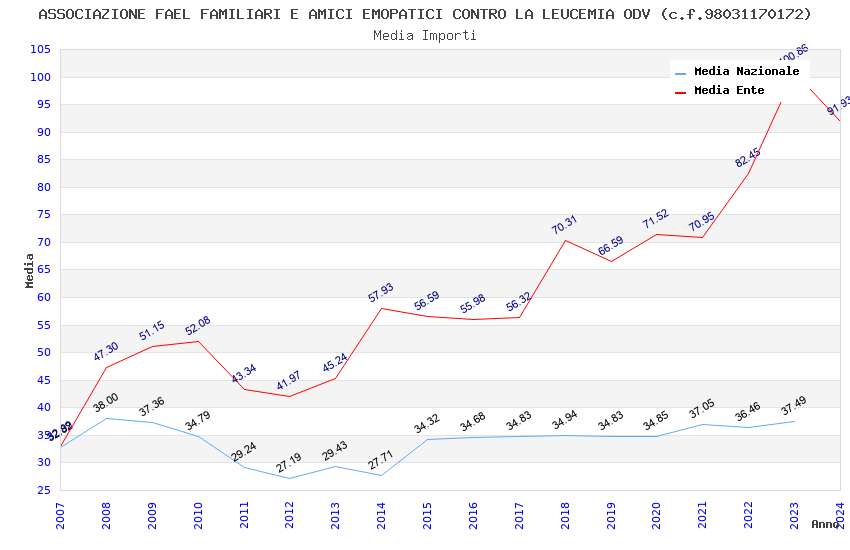Viewport: 850px width, 550px height.
Task: Click the 34.79 data label
Action: [x=198, y=420]
